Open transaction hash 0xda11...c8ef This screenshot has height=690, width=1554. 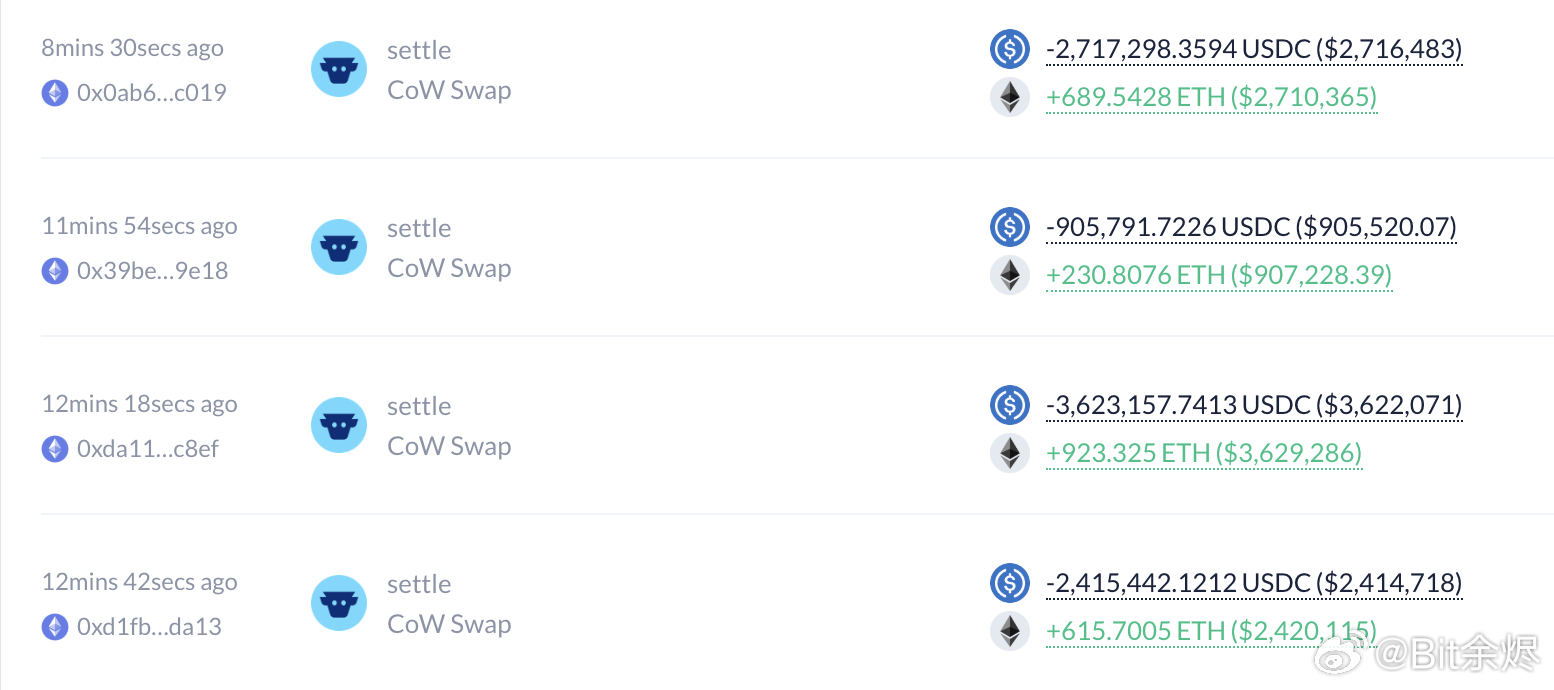pos(147,449)
